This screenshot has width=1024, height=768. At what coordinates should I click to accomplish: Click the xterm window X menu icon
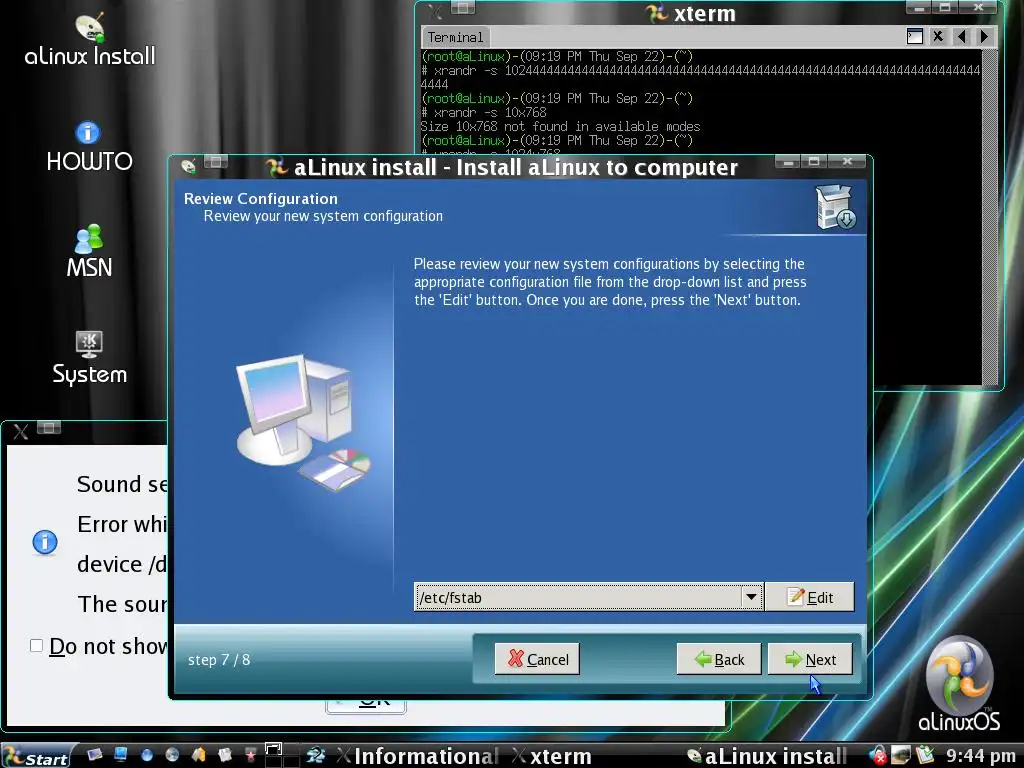click(435, 12)
